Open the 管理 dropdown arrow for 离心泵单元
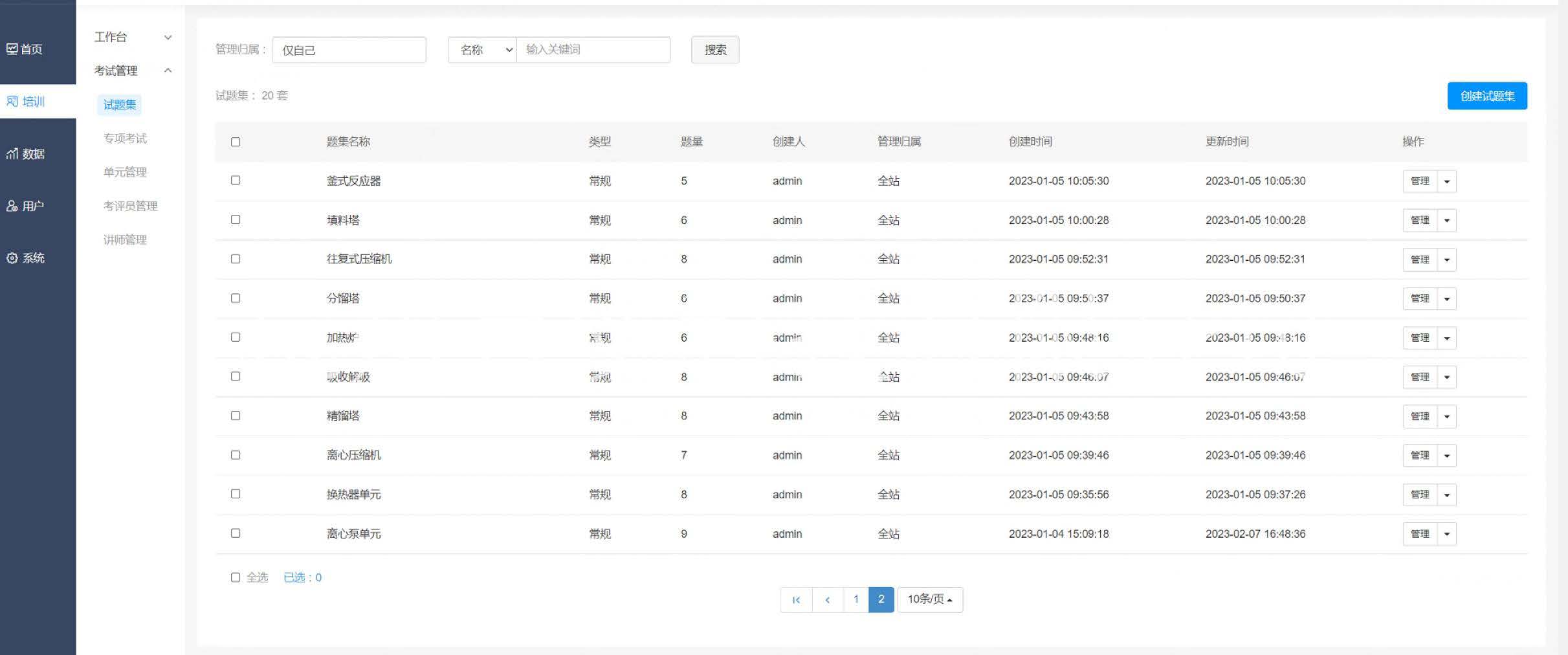This screenshot has width=1568, height=655. point(1448,533)
